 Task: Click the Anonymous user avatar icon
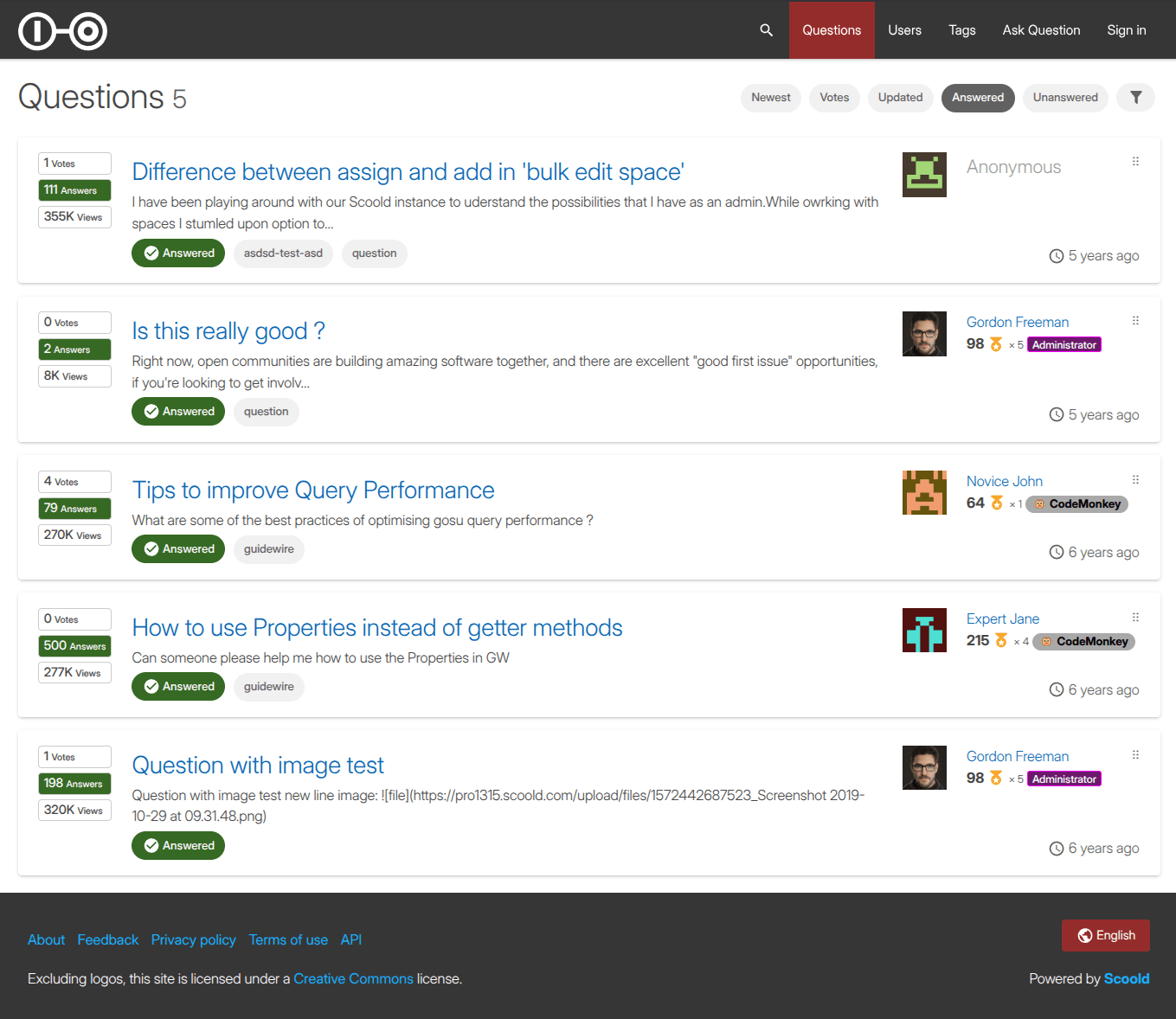pos(924,175)
